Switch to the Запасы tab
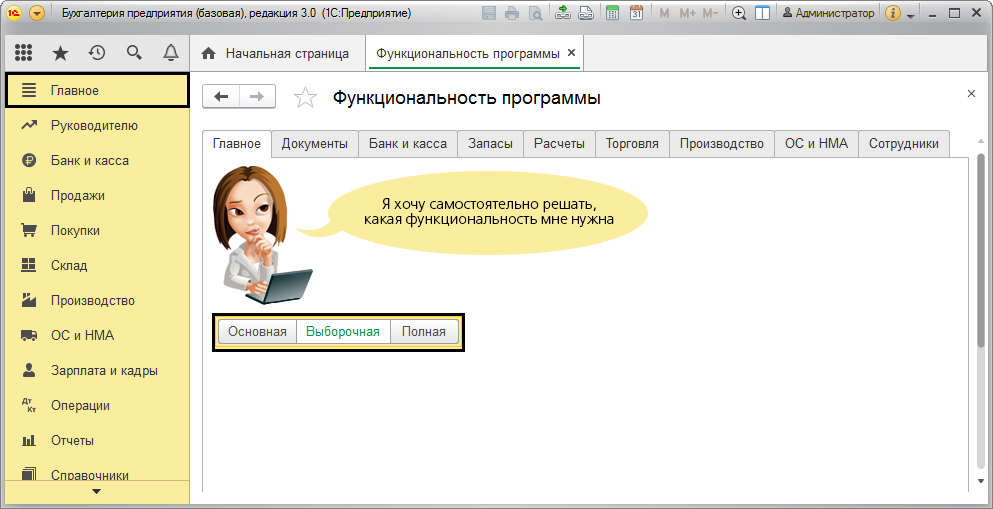 pyautogui.click(x=490, y=144)
